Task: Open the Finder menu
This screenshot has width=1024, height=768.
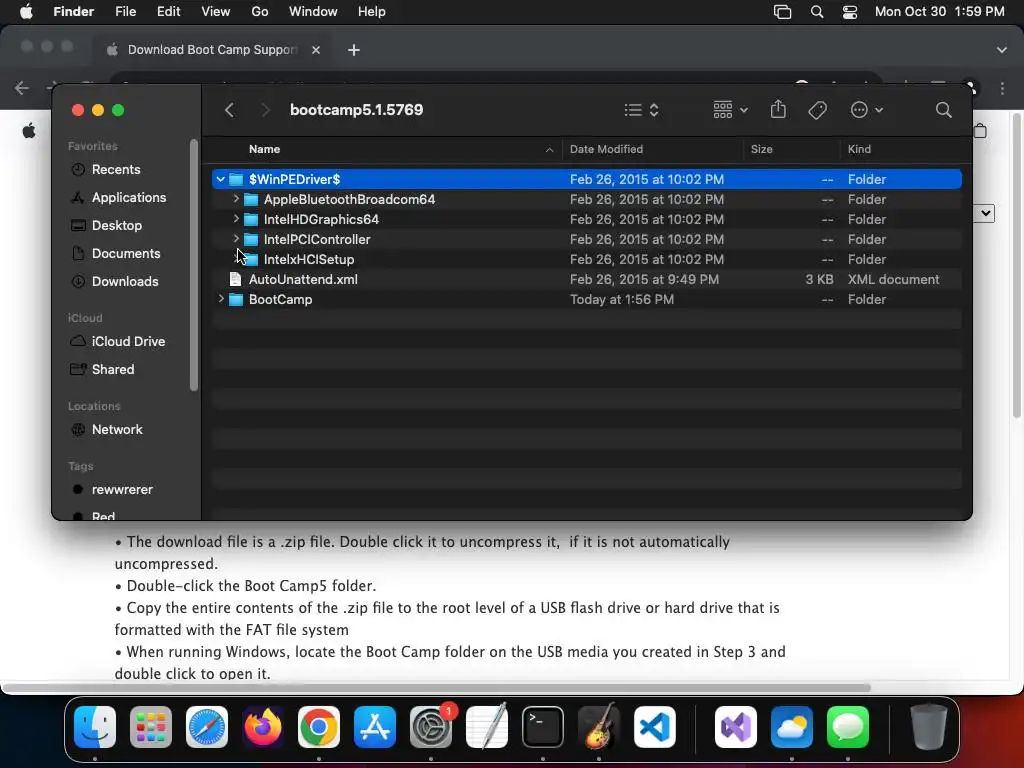Action: point(73,12)
